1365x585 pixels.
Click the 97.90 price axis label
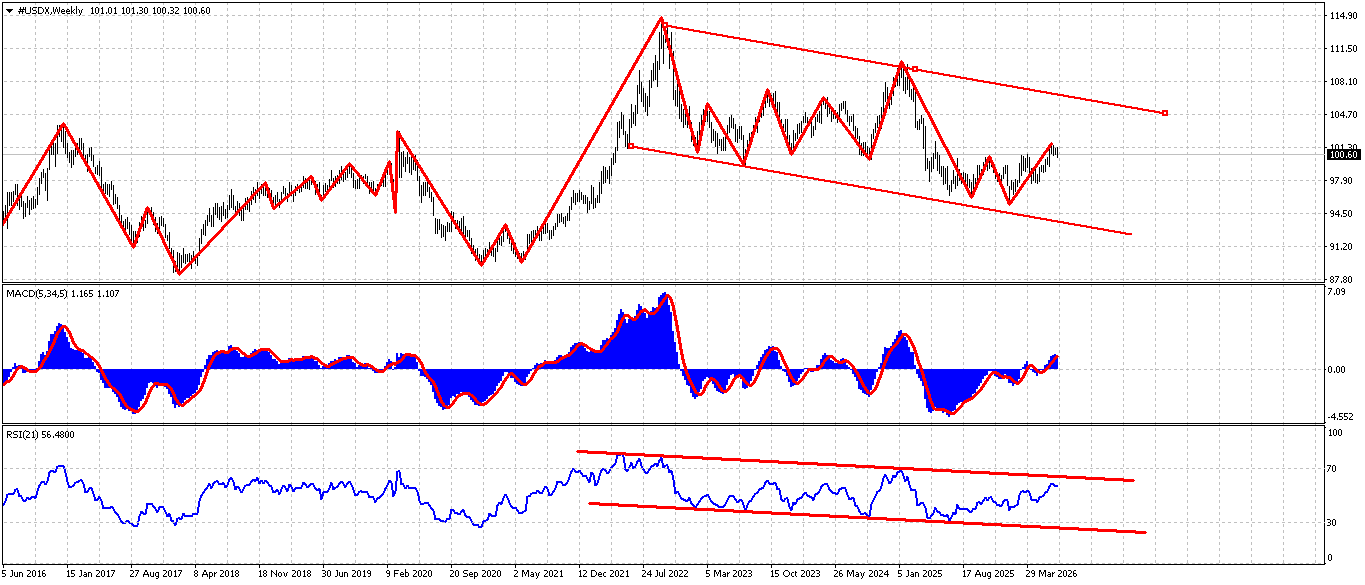click(1340, 180)
